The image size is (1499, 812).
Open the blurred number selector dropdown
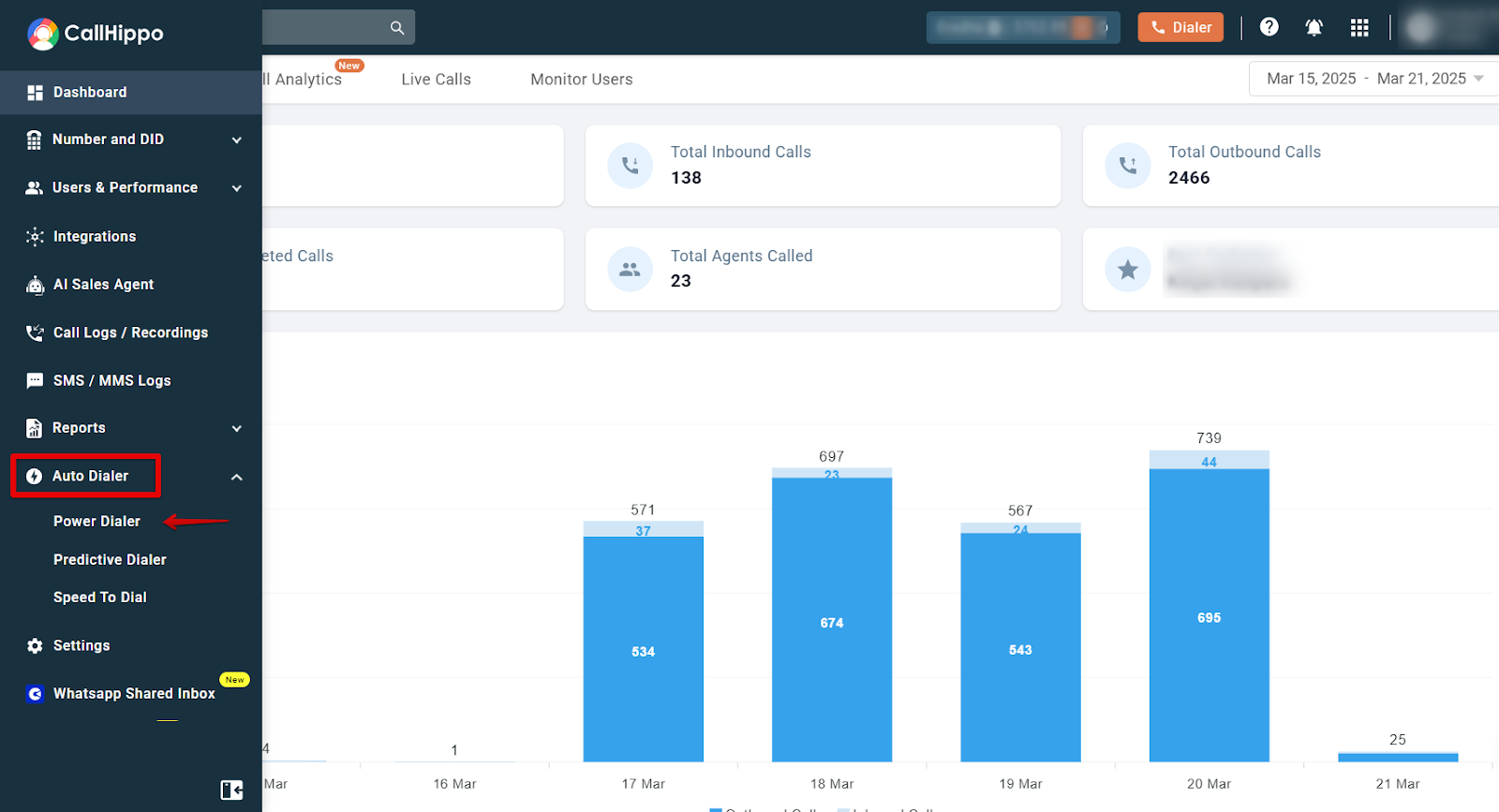[1023, 27]
